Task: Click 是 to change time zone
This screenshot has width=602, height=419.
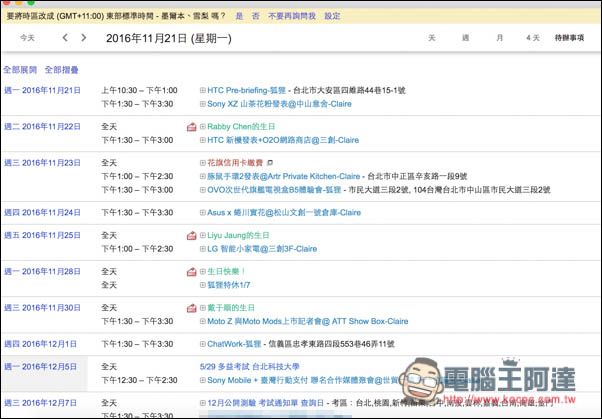Action: (239, 16)
